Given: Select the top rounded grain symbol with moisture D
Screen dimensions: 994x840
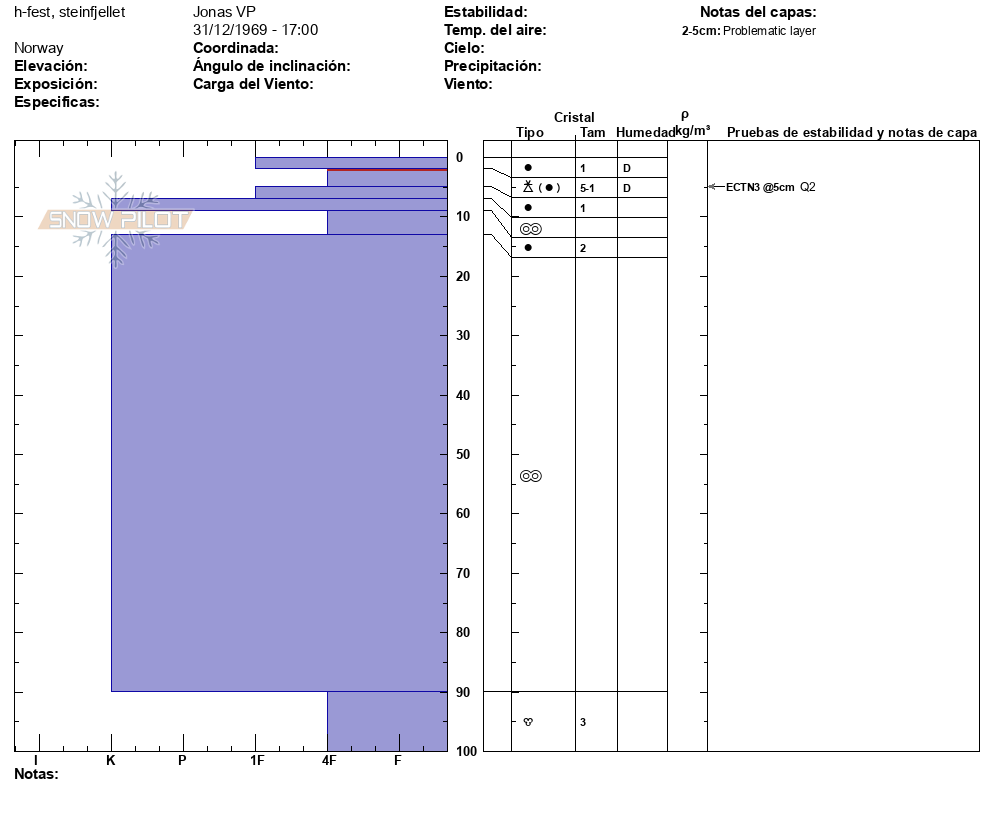Looking at the screenshot, I should tap(528, 167).
